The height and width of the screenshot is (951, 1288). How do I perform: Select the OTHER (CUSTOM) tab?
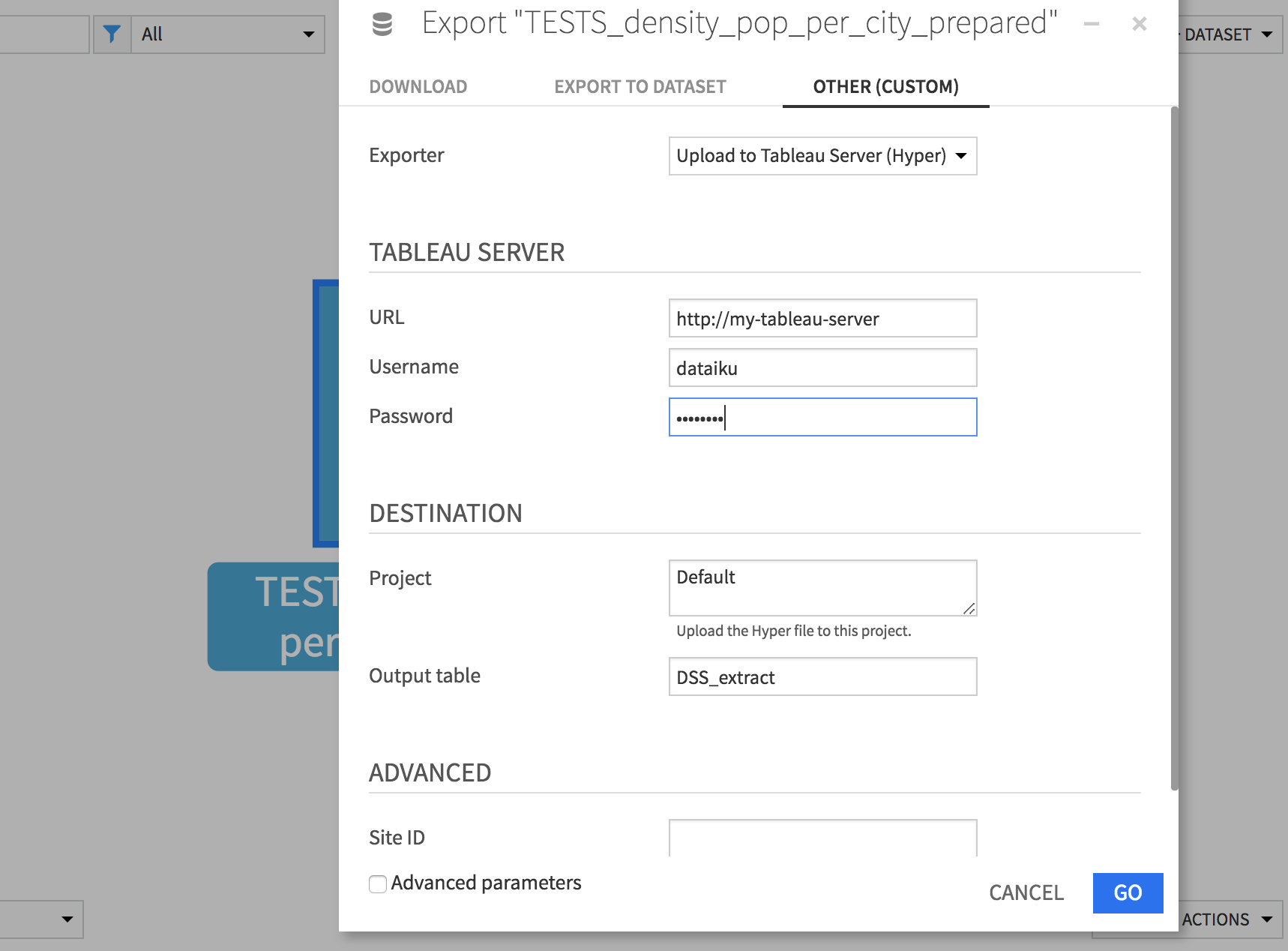(x=885, y=87)
